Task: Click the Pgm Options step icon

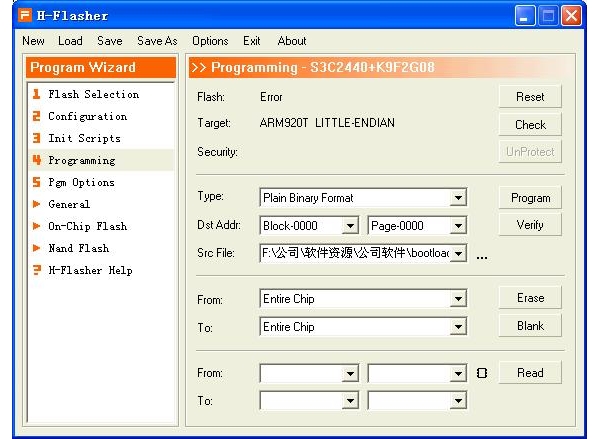Action: (36, 182)
